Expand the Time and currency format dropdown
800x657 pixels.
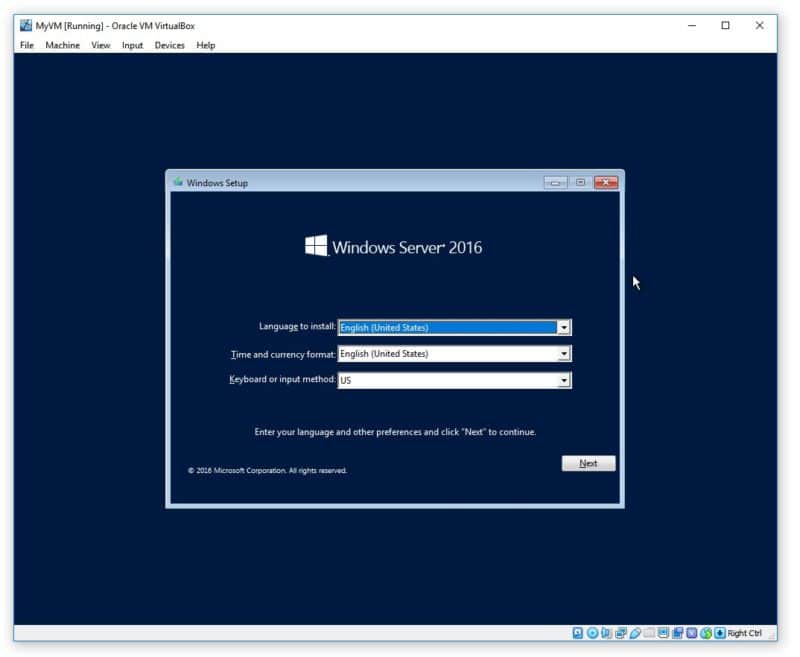coord(564,354)
